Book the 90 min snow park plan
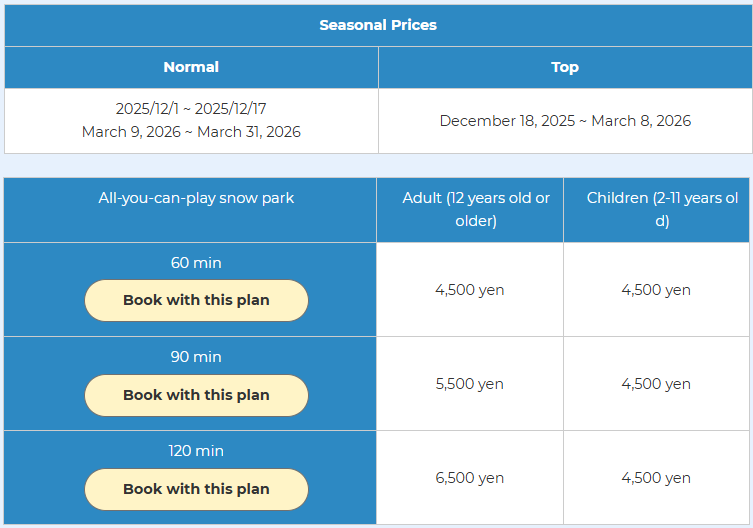This screenshot has width=753, height=528. (196, 395)
